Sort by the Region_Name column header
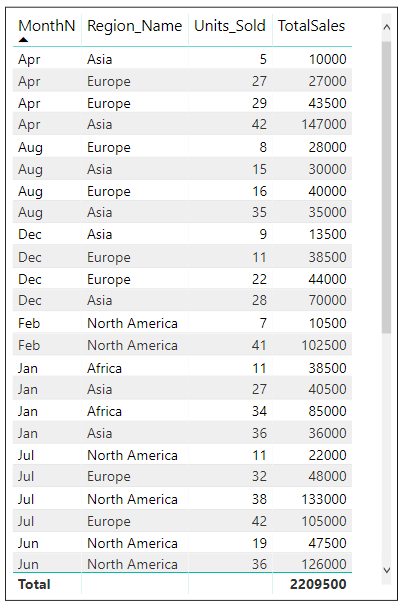The image size is (403, 607). pos(134,26)
